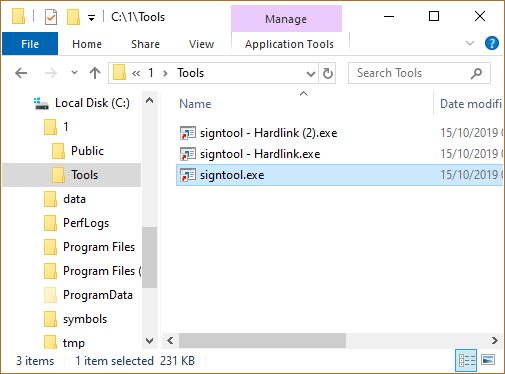Click the Public folder icon in tree
This screenshot has width=505, height=374.
(x=58, y=151)
